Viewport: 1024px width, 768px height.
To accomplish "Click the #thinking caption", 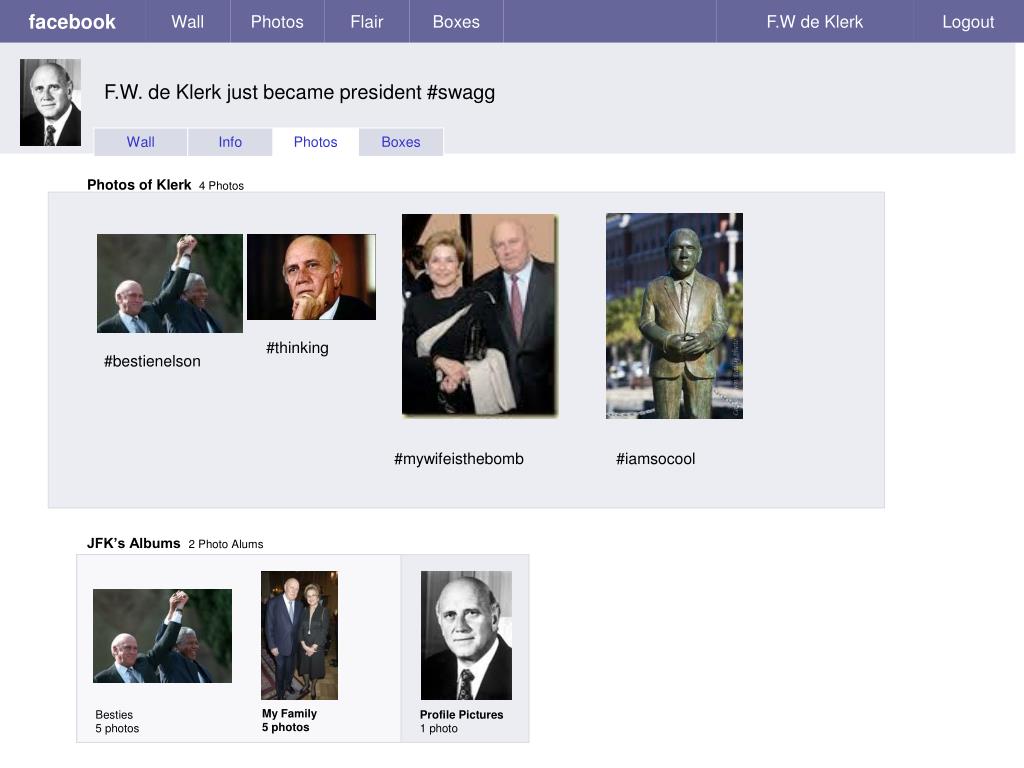I will point(297,347).
